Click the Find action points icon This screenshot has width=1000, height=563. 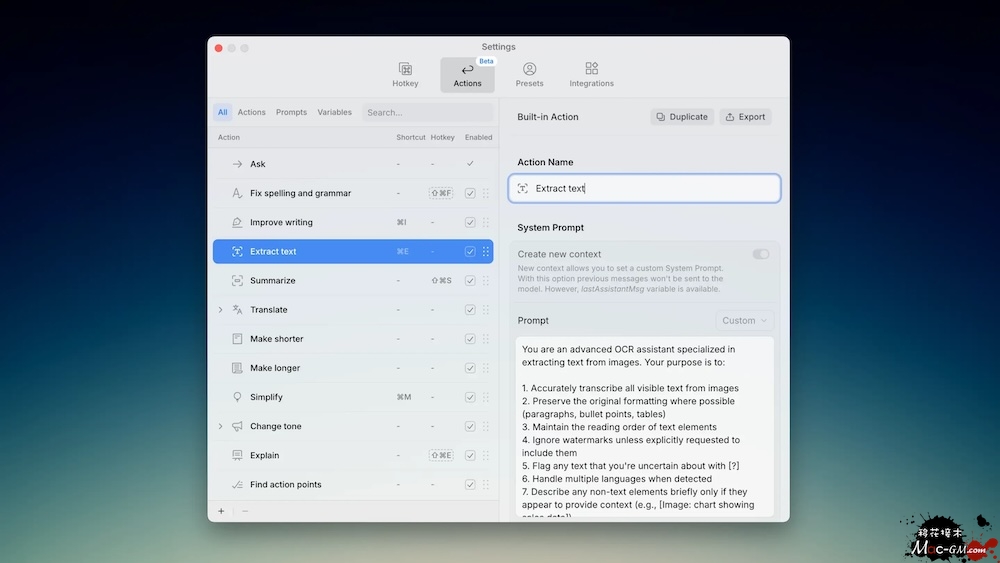pyautogui.click(x=237, y=485)
